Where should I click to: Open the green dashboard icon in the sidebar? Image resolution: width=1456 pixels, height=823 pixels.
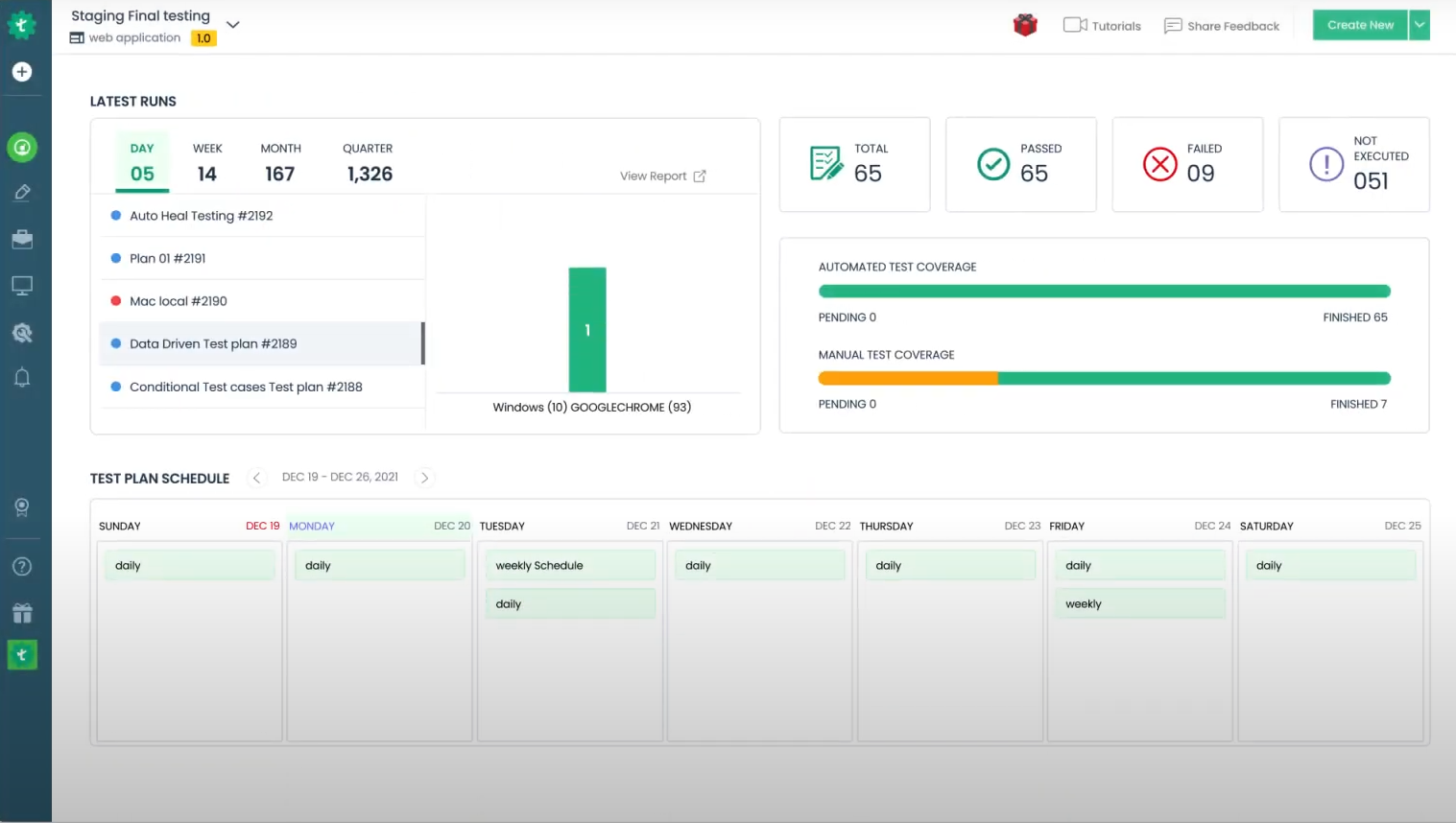22,148
